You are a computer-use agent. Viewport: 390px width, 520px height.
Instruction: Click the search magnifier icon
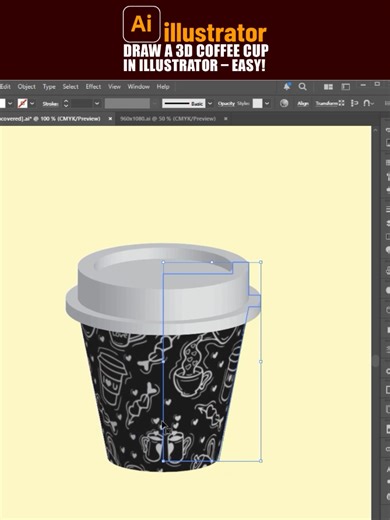[302, 87]
